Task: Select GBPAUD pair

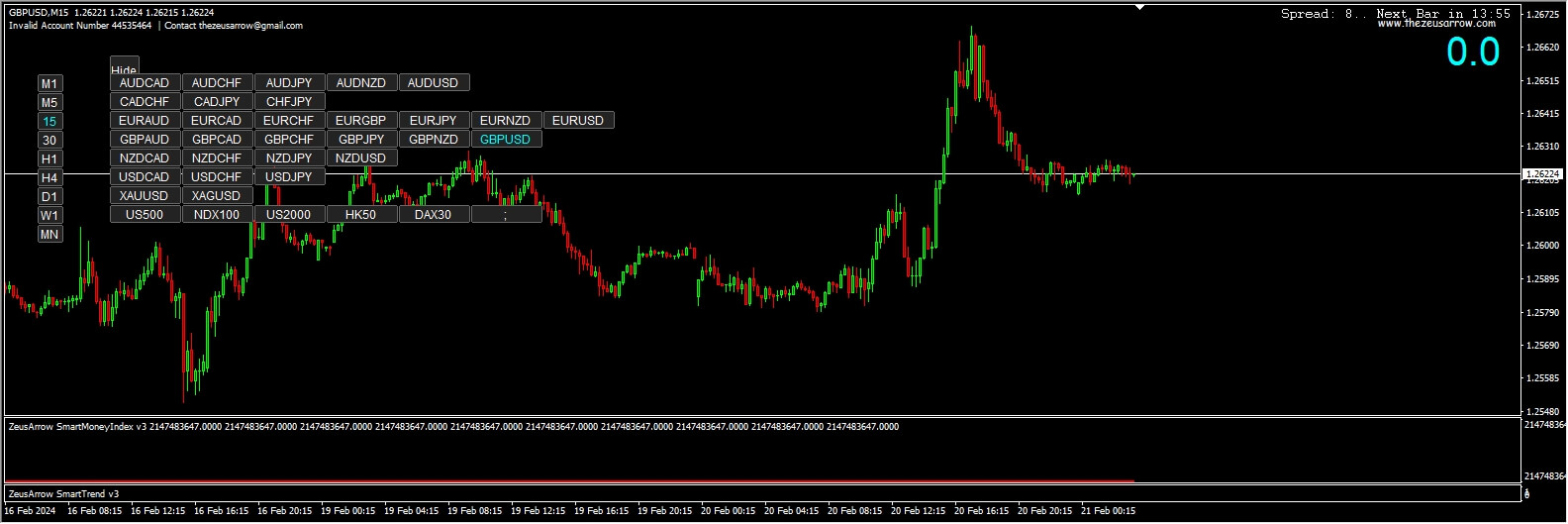Action: coord(145,140)
